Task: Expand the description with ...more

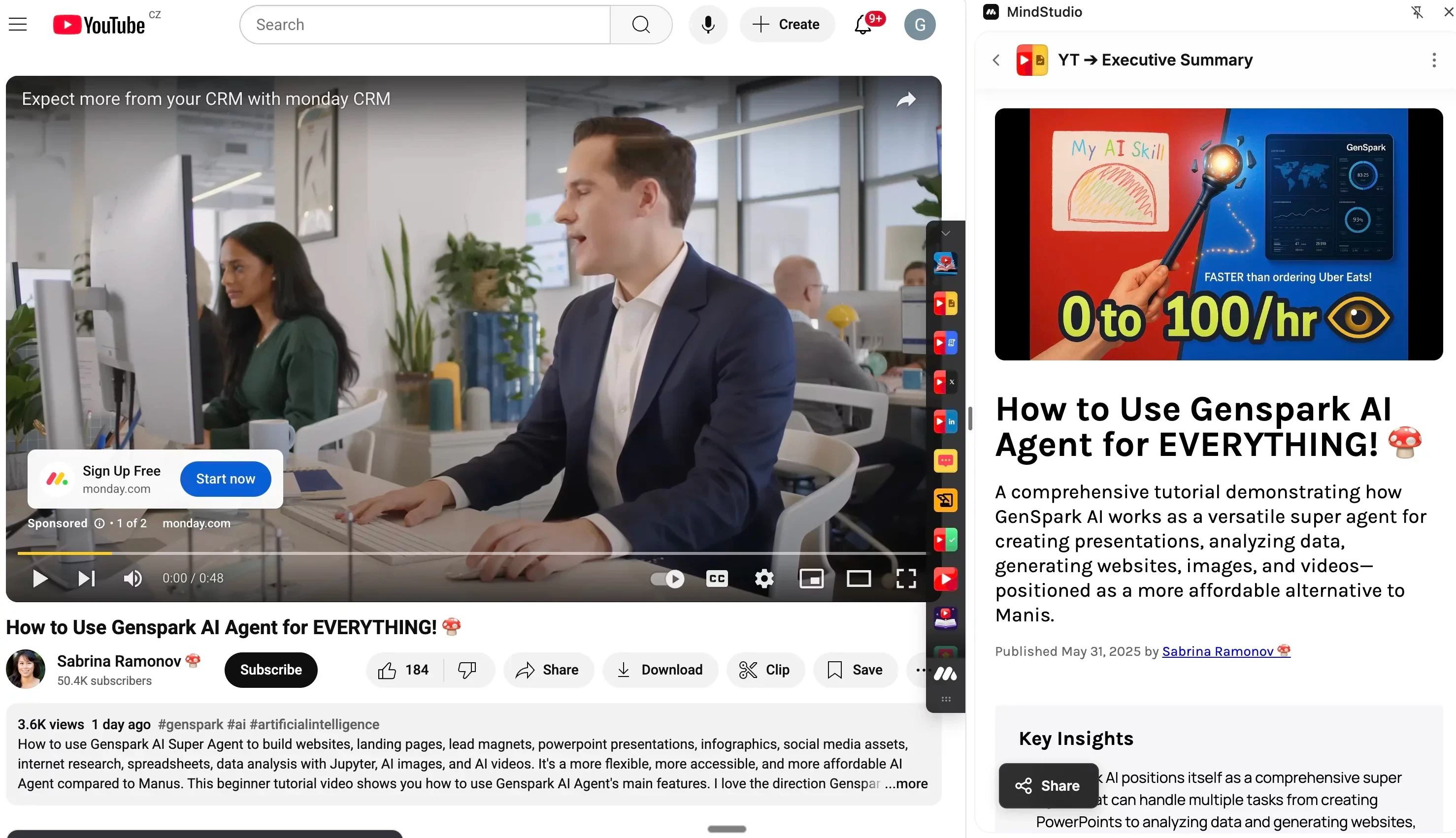Action: pyautogui.click(x=906, y=783)
